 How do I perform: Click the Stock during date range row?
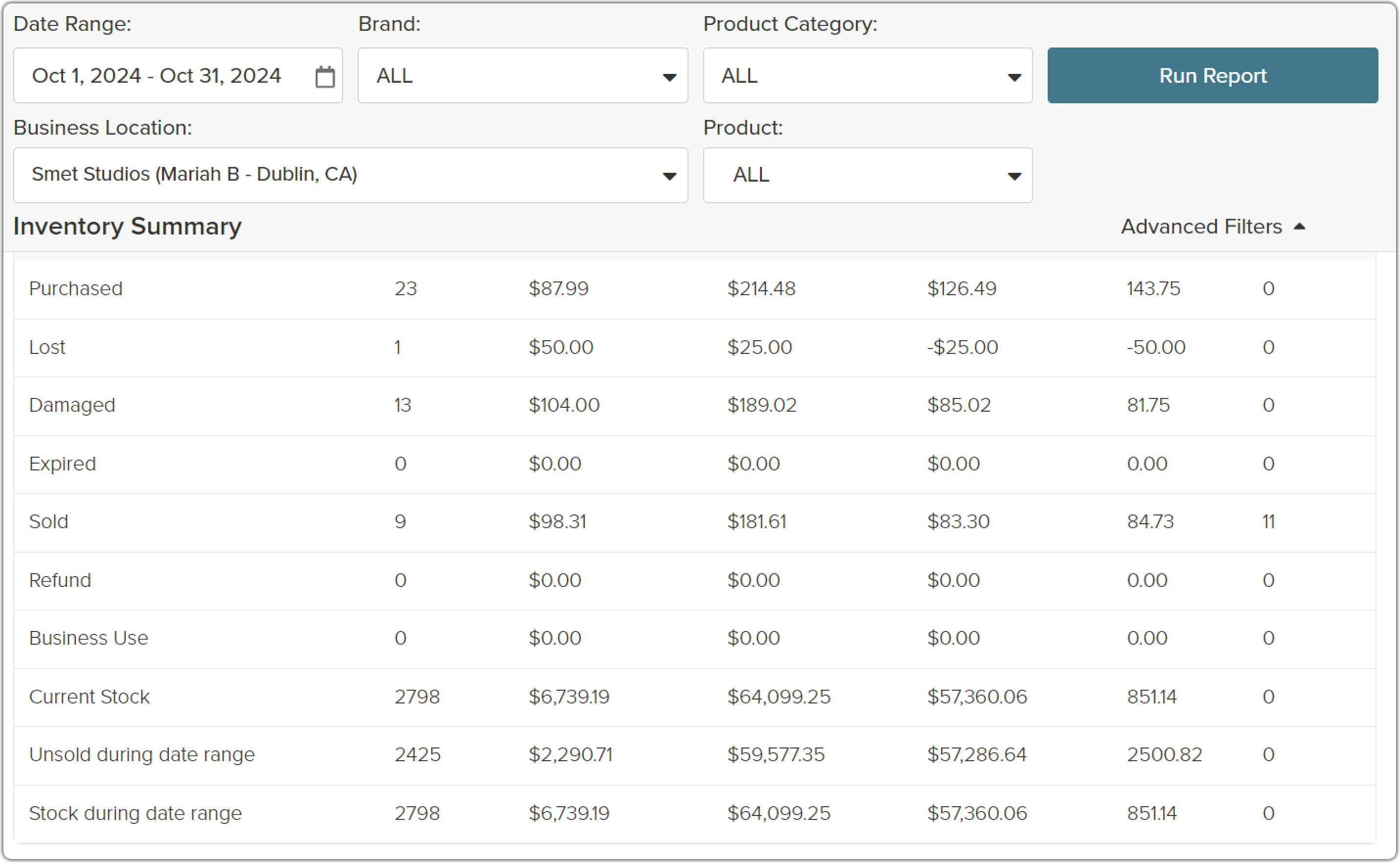point(695,814)
